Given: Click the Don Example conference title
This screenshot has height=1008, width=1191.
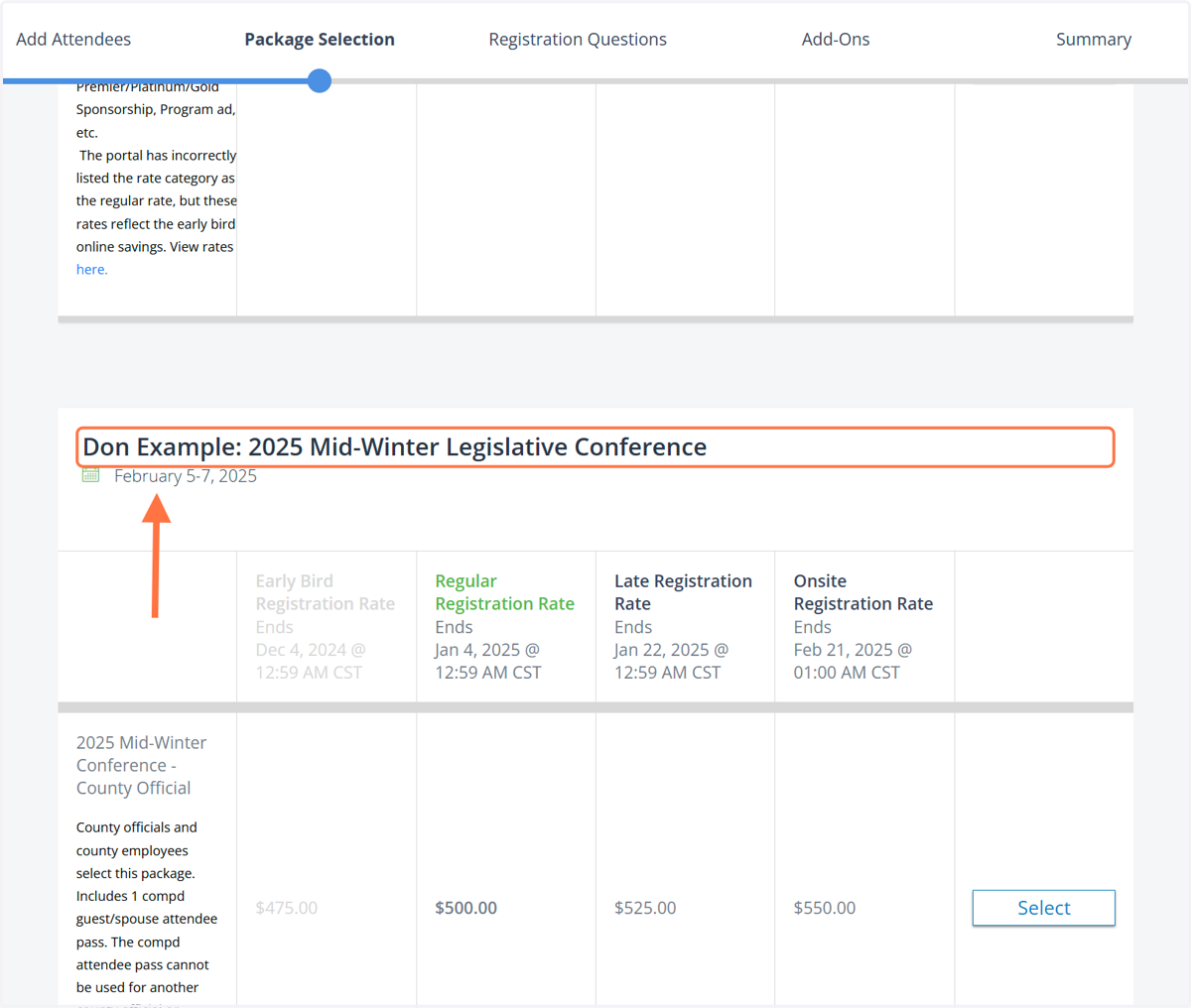Looking at the screenshot, I should (395, 446).
